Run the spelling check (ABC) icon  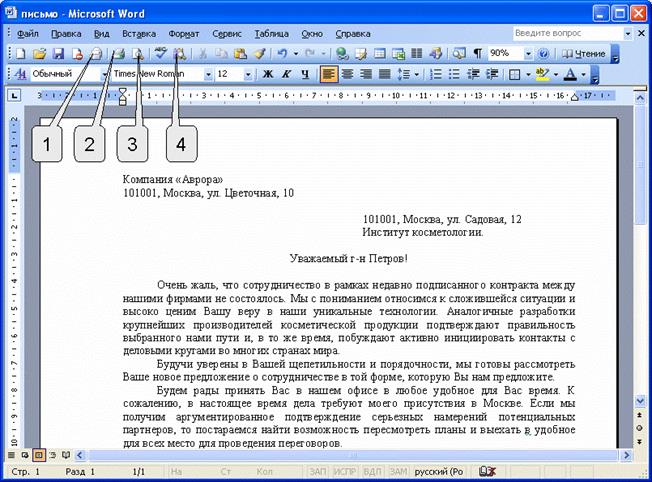click(x=161, y=53)
